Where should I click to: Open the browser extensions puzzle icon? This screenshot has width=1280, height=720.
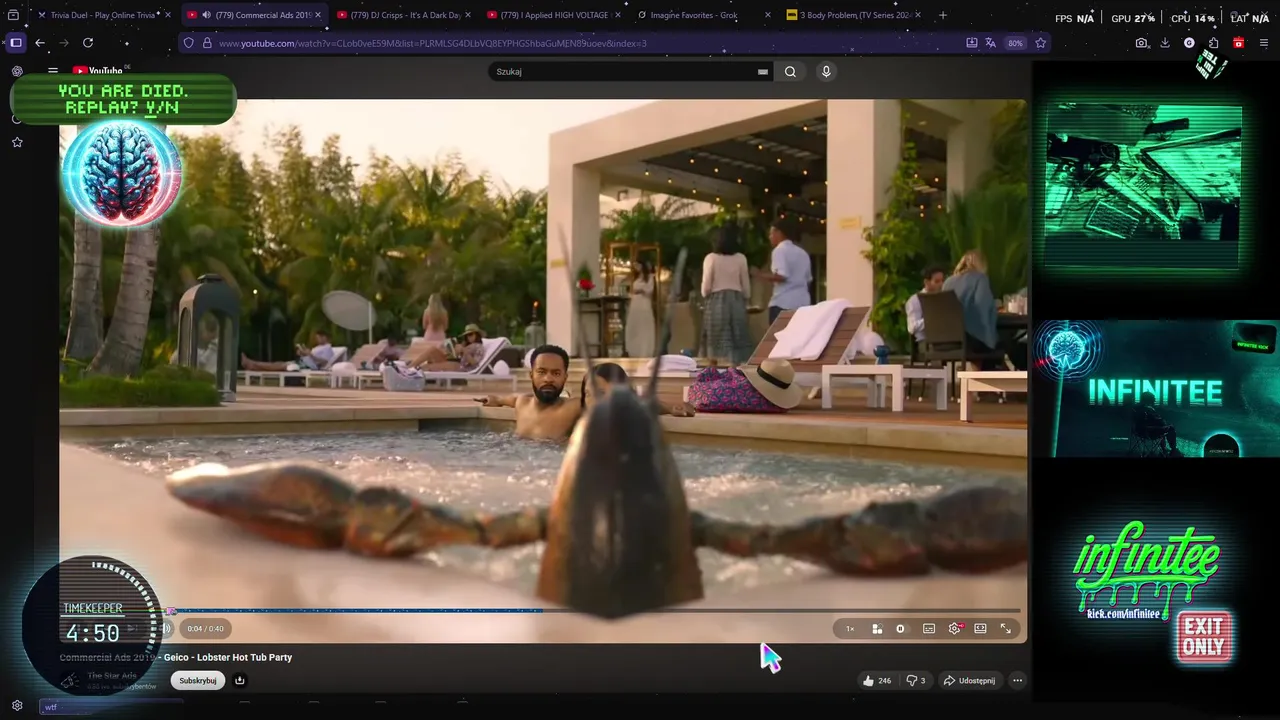(1213, 43)
